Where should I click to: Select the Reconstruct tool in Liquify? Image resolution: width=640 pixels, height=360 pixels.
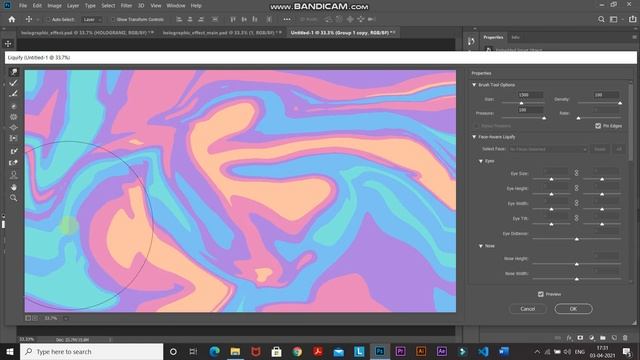point(13,83)
